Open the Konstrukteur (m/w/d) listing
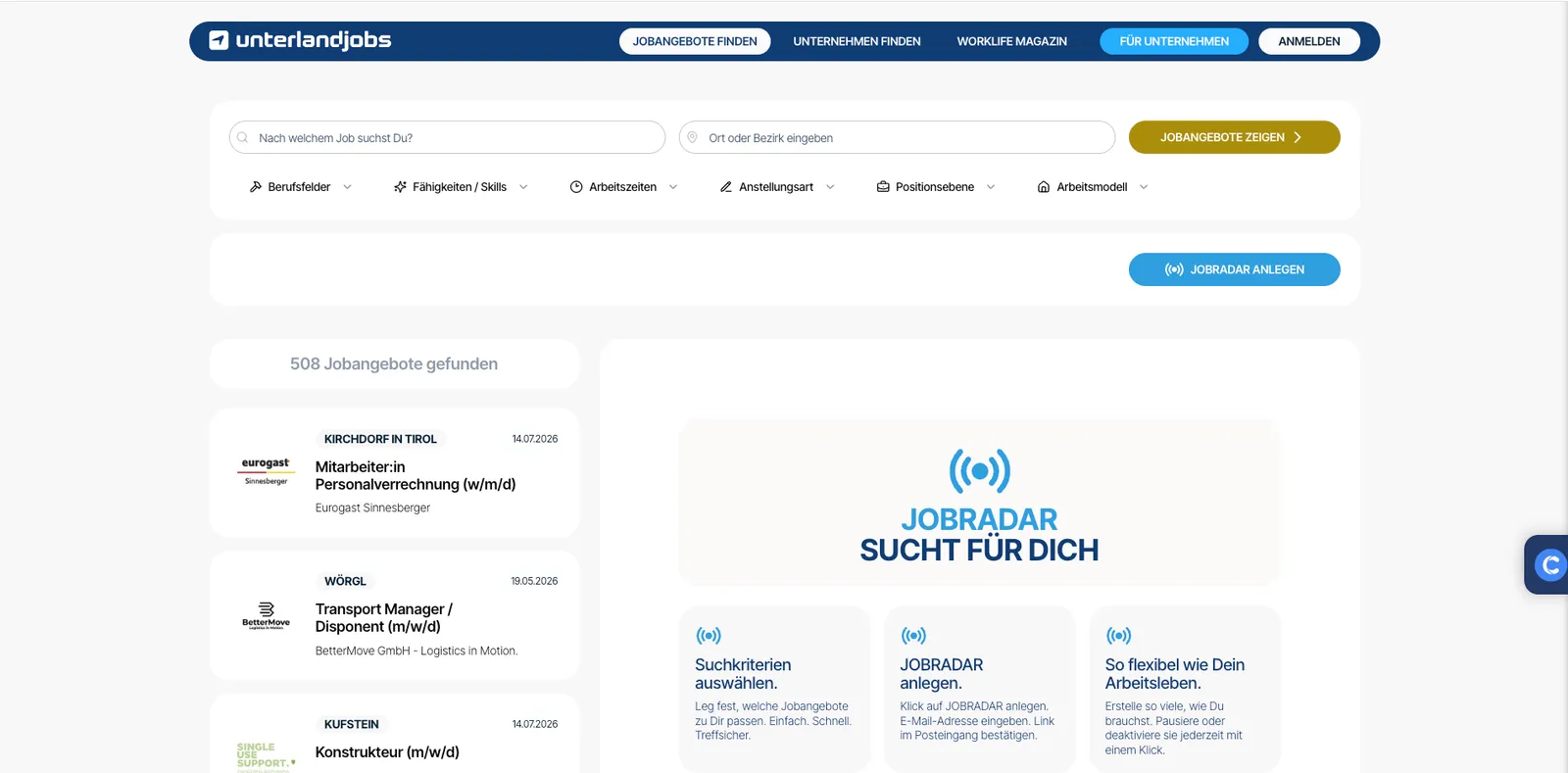Screen dimensions: 1568x773 387,751
